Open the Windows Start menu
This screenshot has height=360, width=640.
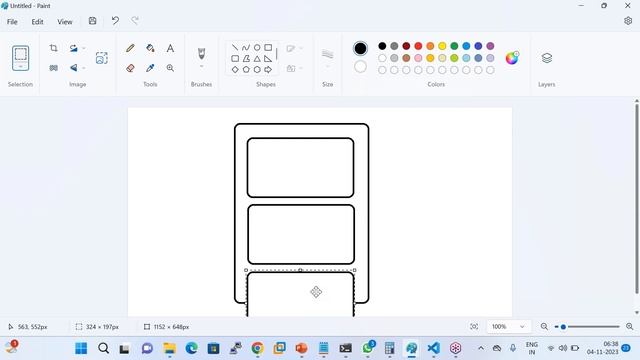pos(81,348)
